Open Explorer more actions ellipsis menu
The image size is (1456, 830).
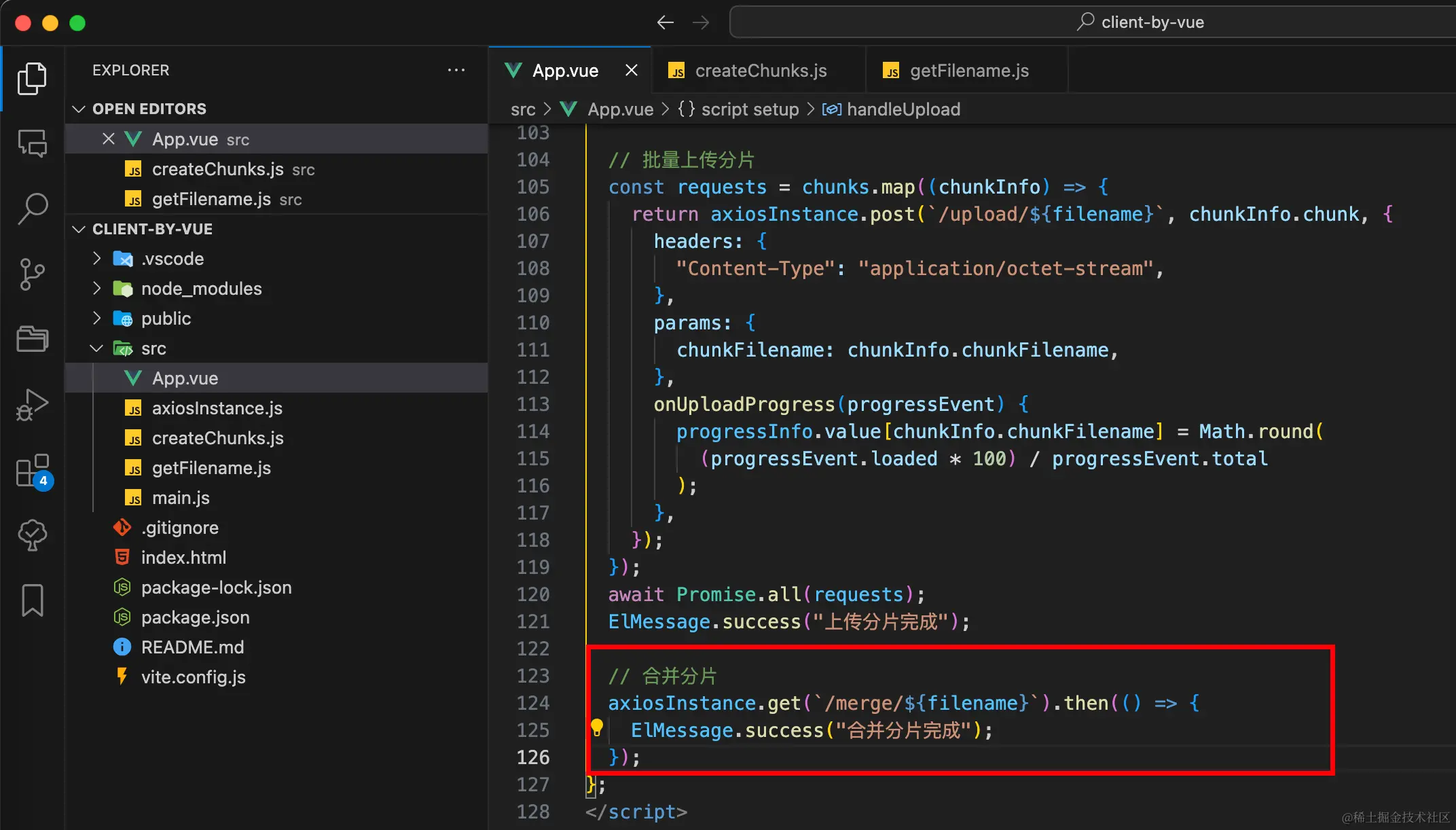456,70
